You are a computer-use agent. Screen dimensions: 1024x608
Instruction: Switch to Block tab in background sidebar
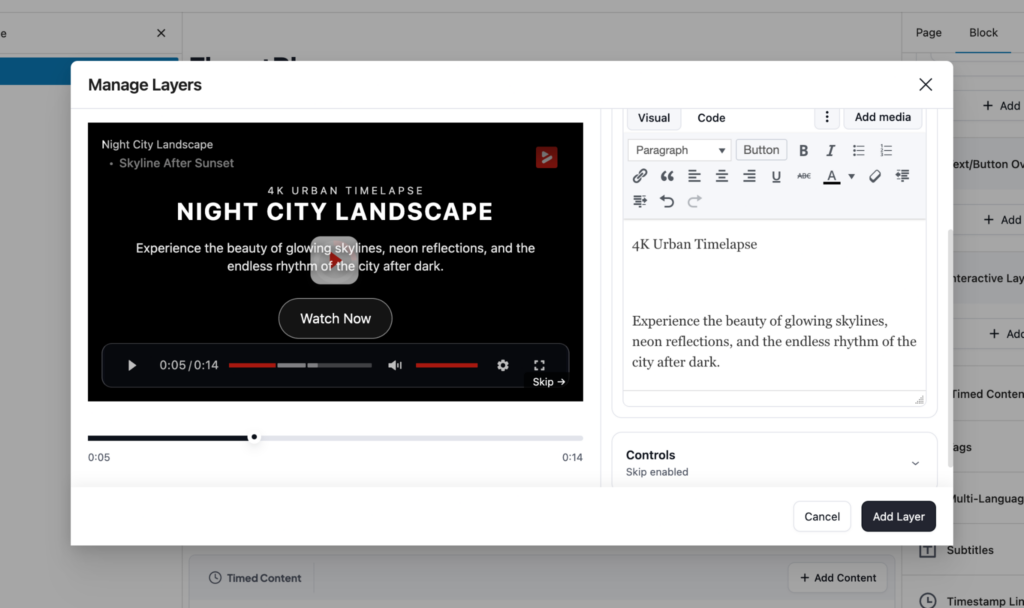[x=983, y=33]
